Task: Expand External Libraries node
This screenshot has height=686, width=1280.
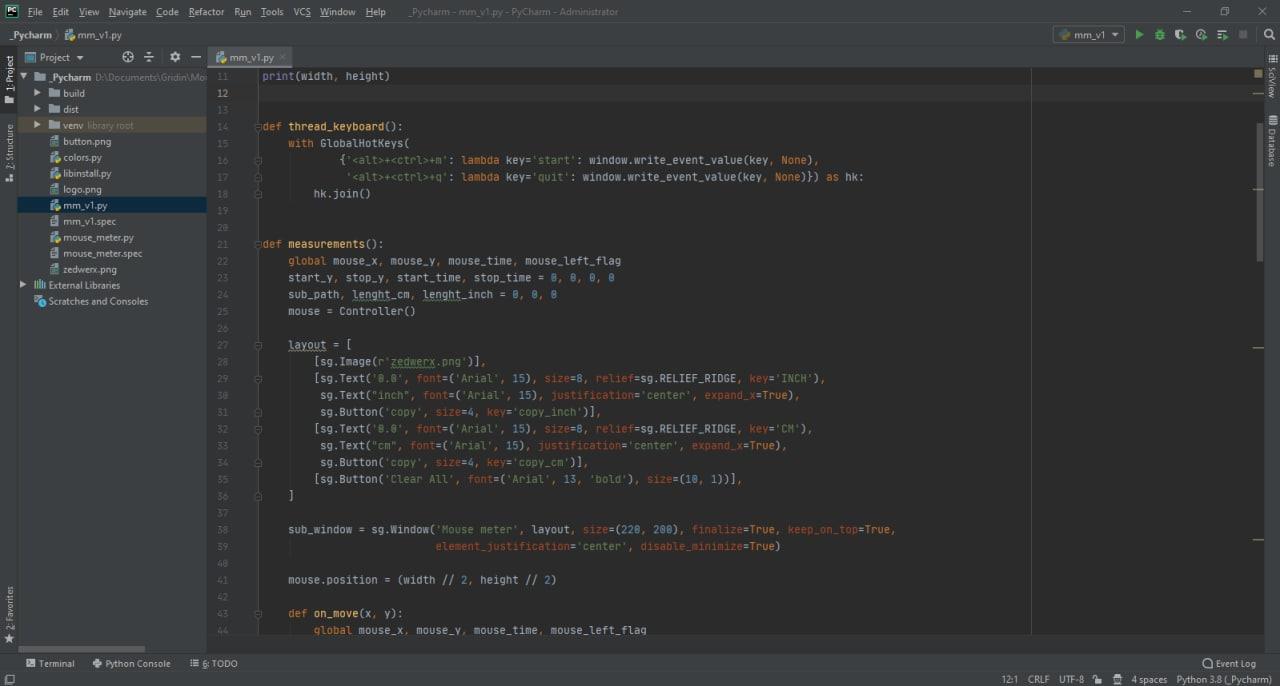Action: 24,285
